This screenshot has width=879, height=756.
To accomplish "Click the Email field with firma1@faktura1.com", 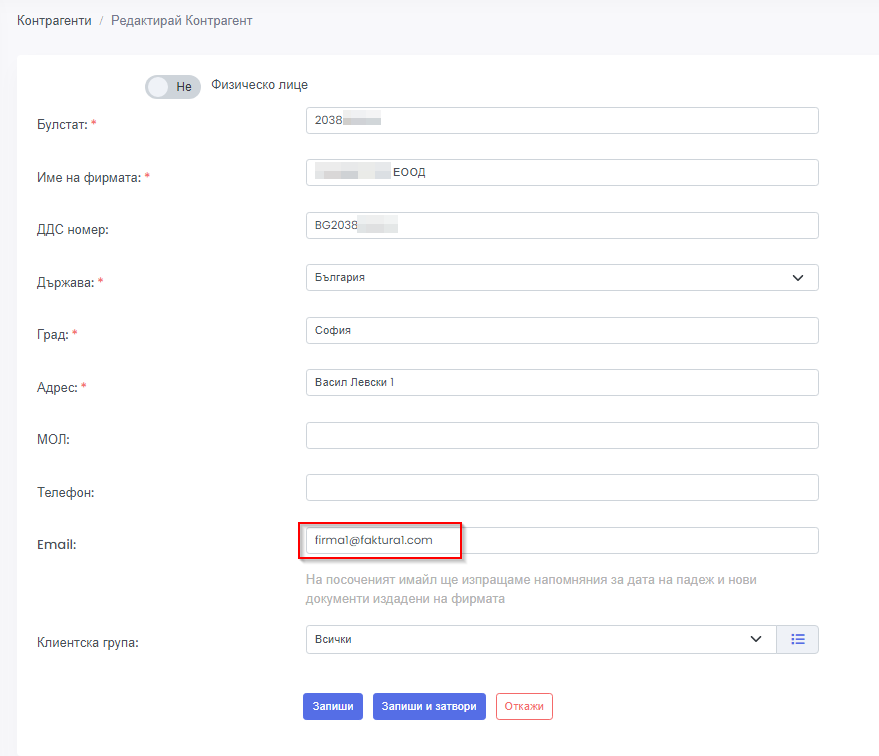I will click(562, 541).
